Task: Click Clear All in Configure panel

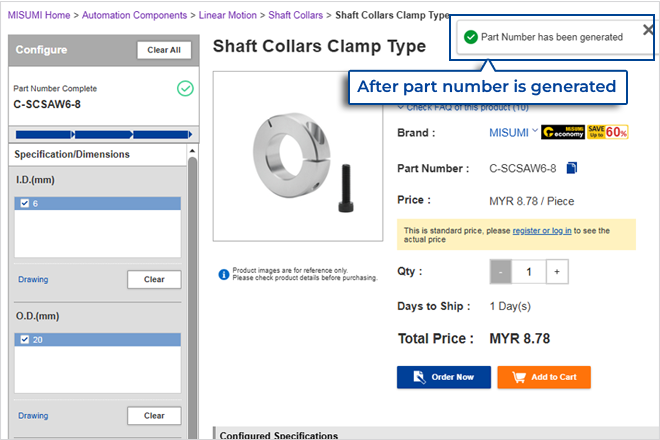Action: click(164, 50)
